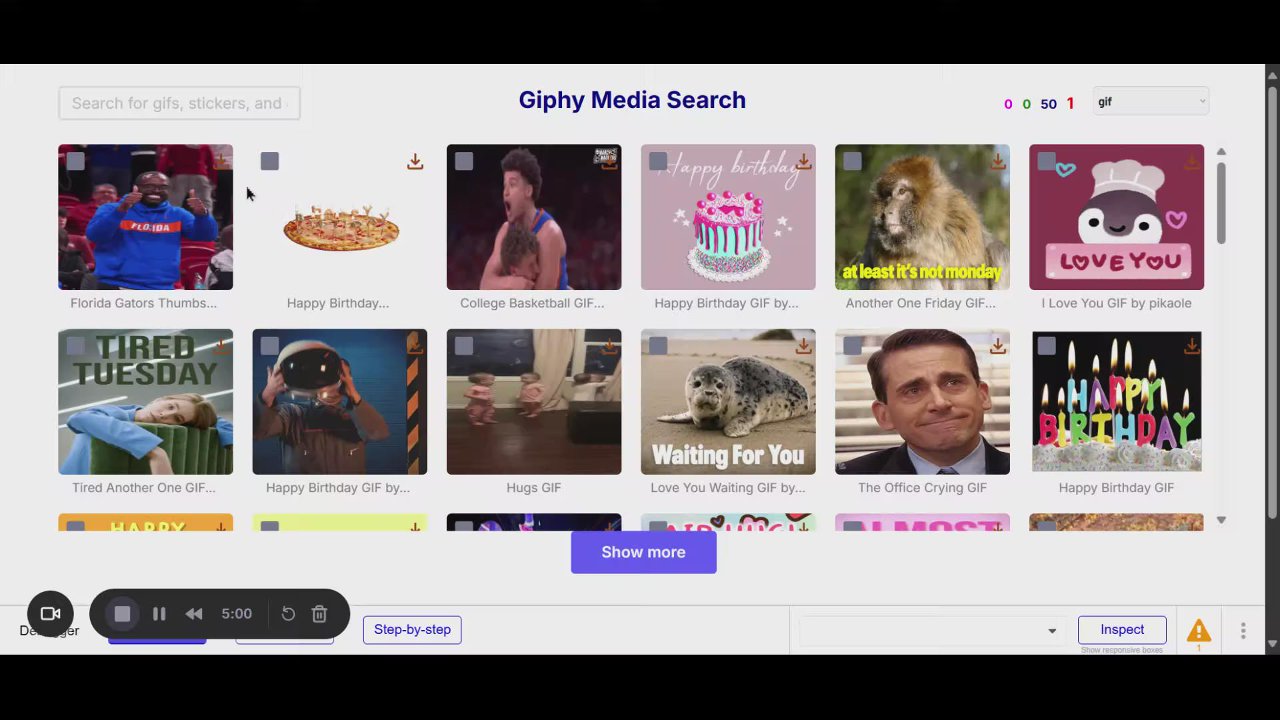Click the Show more button
This screenshot has width=1280, height=720.
pos(643,552)
